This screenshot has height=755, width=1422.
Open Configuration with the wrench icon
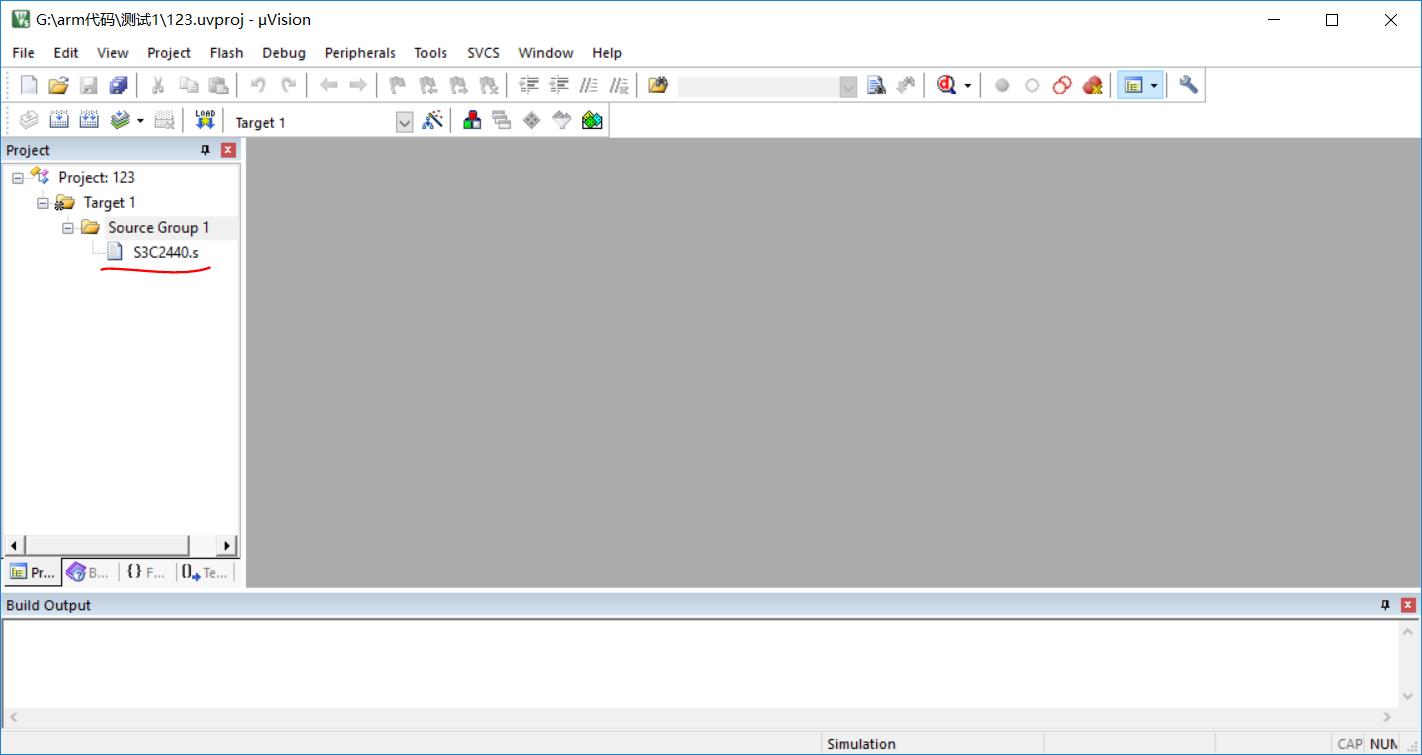point(1188,86)
